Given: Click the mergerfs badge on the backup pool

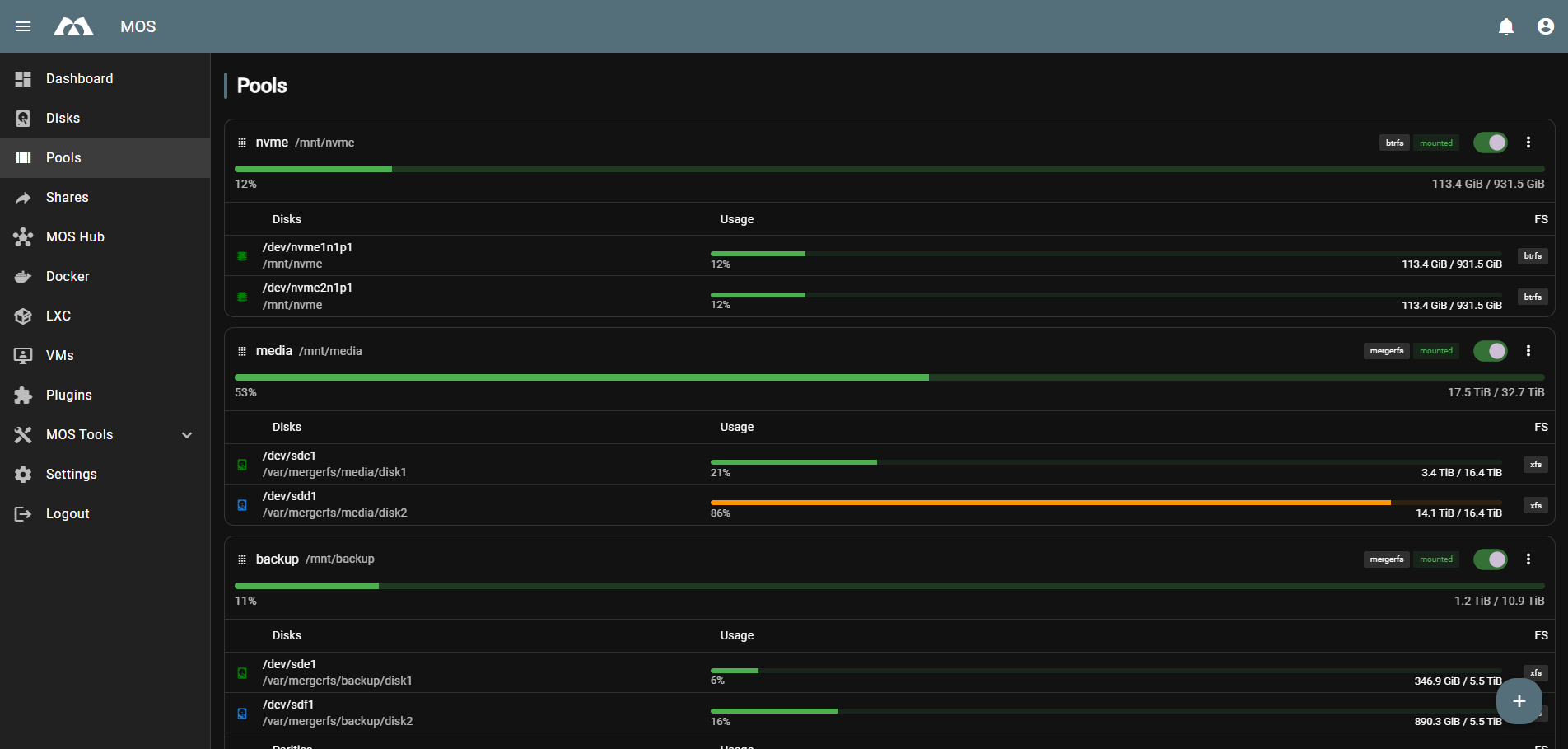Looking at the screenshot, I should (1386, 559).
